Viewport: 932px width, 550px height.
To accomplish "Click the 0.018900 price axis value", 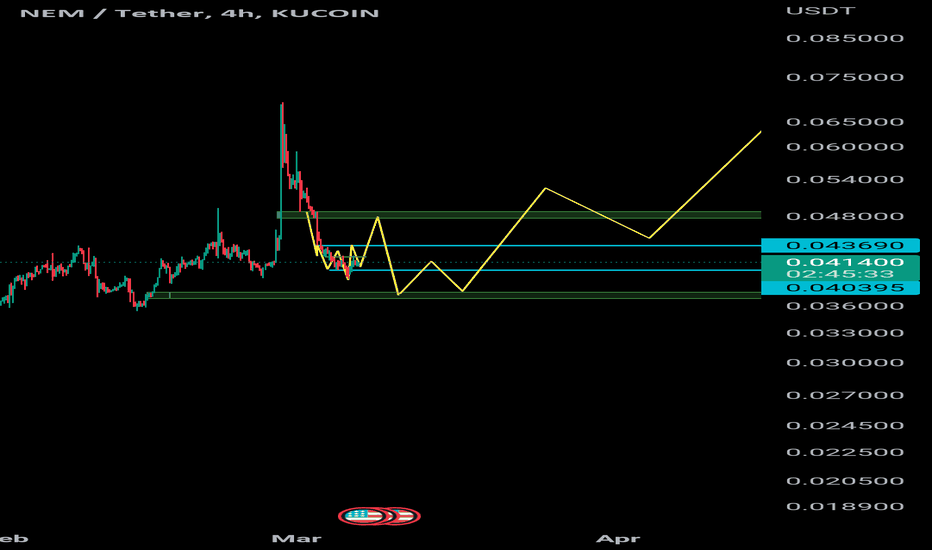I will tap(845, 507).
